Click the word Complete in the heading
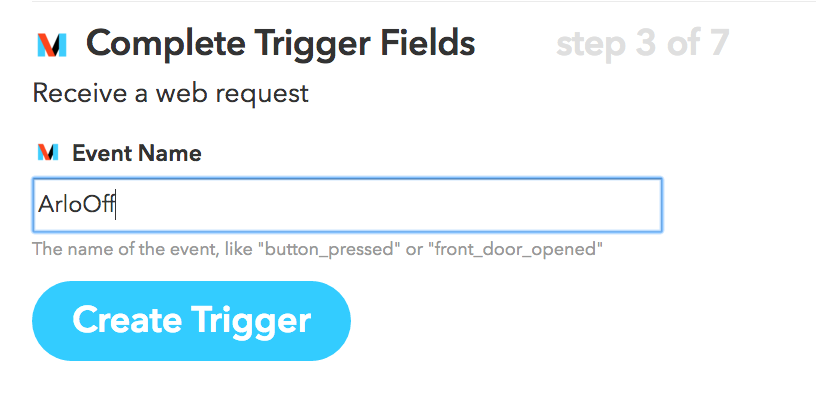The height and width of the screenshot is (400, 816). (x=166, y=45)
